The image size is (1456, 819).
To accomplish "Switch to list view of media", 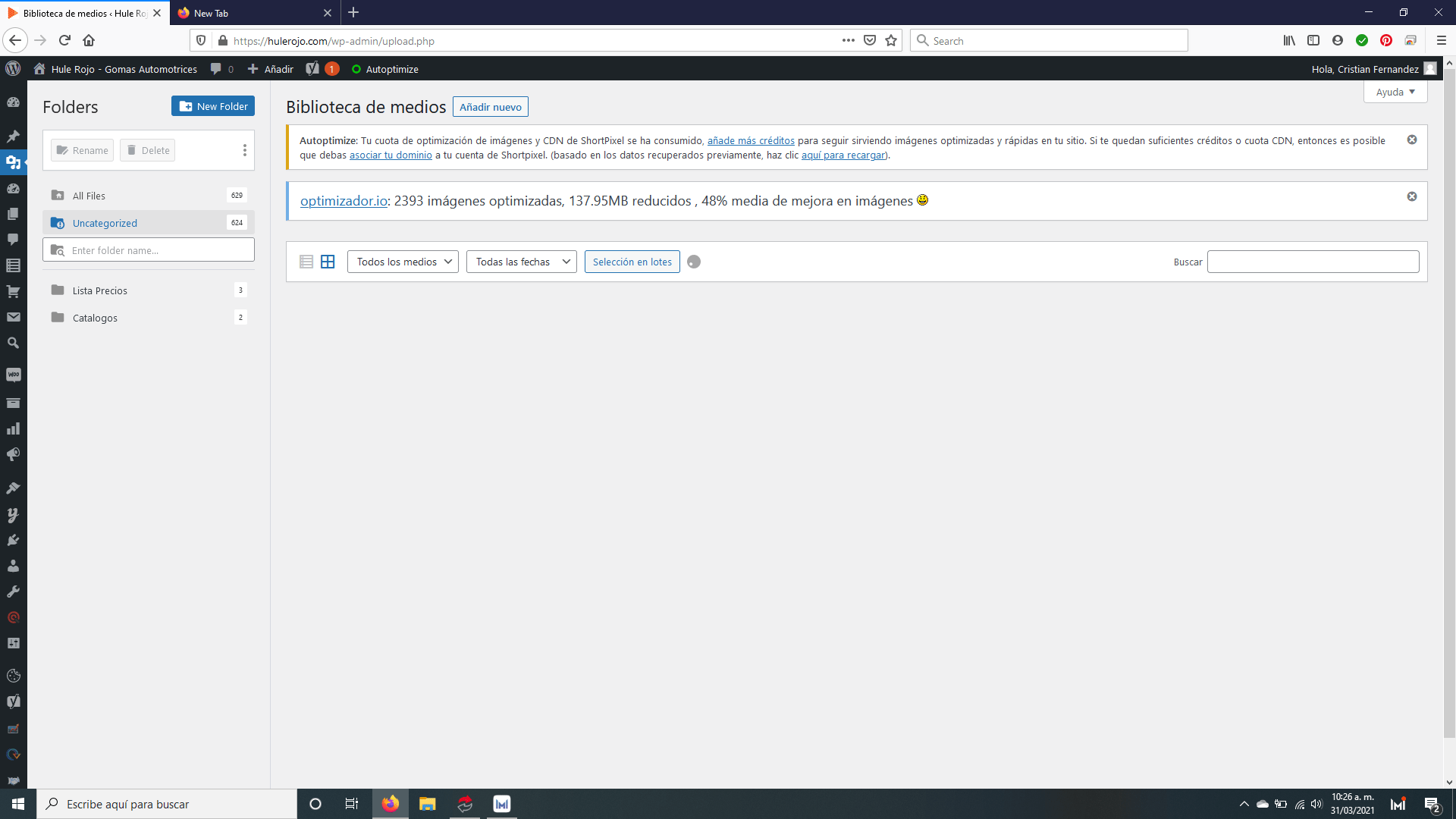I will tap(306, 262).
